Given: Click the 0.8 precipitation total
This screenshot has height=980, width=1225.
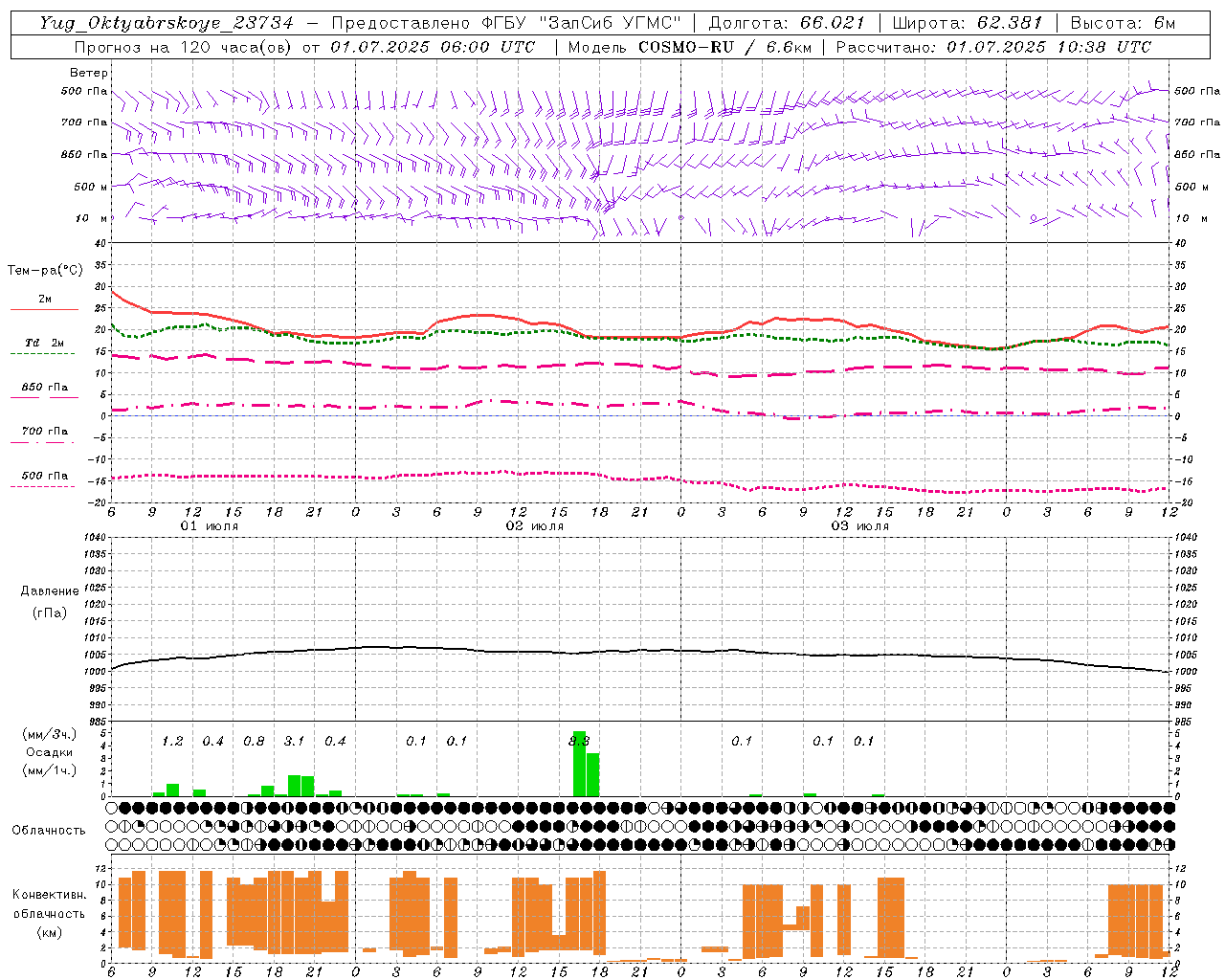Looking at the screenshot, I should tap(254, 742).
